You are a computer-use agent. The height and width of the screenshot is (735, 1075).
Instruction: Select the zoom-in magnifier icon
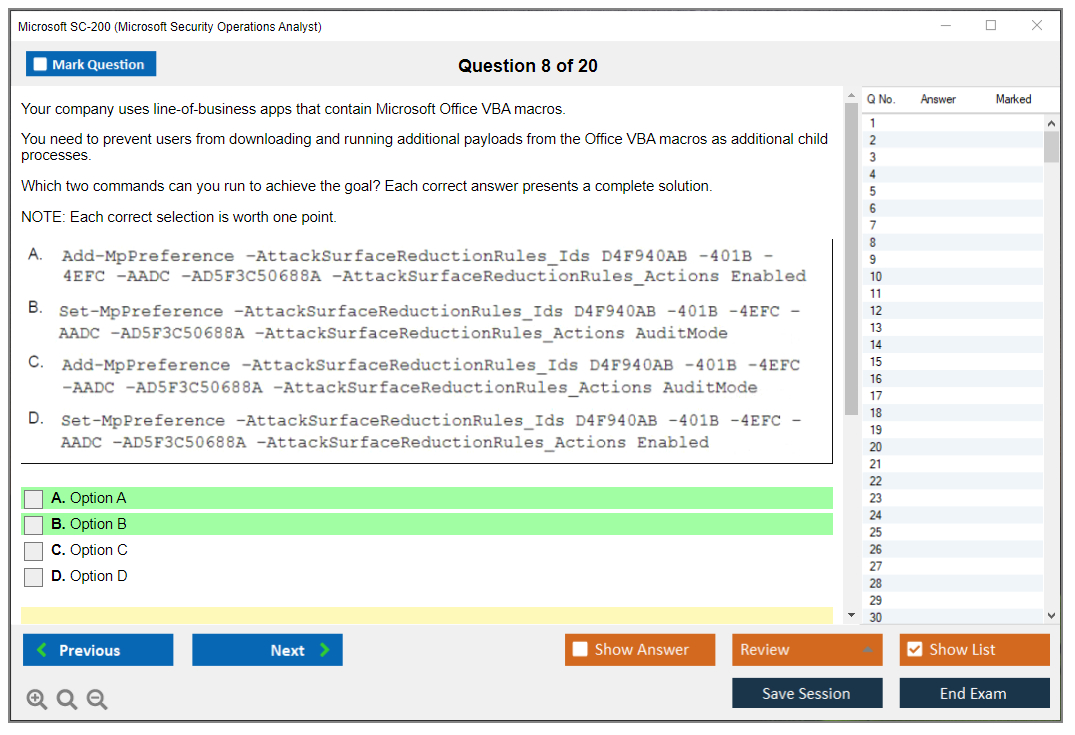pyautogui.click(x=37, y=699)
